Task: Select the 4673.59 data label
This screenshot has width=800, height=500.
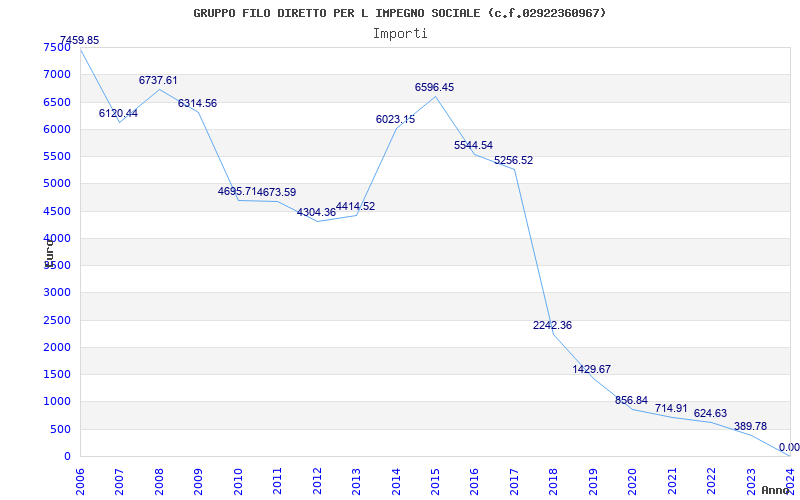Action: pos(277,192)
